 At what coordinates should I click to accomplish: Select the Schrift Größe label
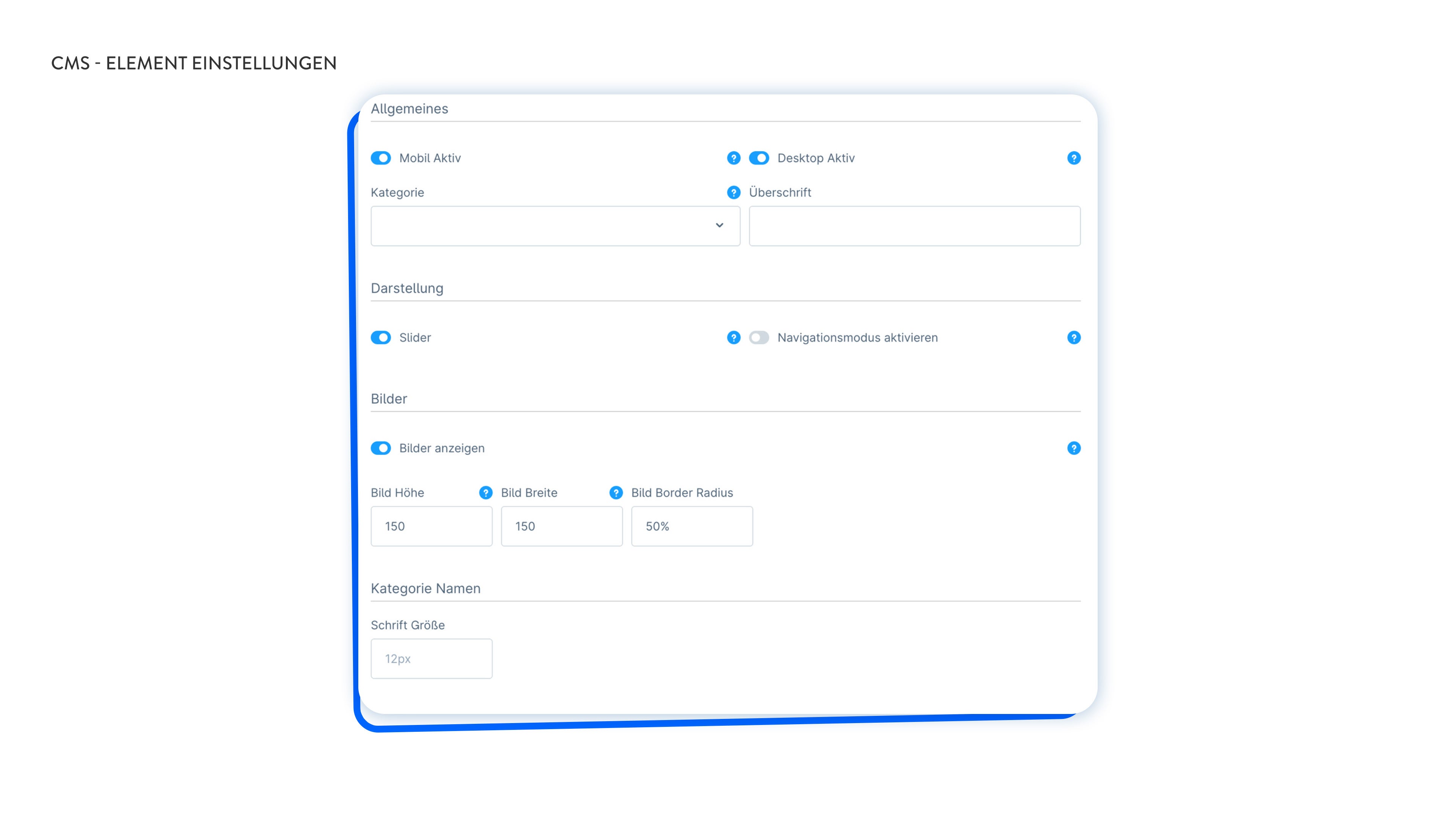(408, 625)
